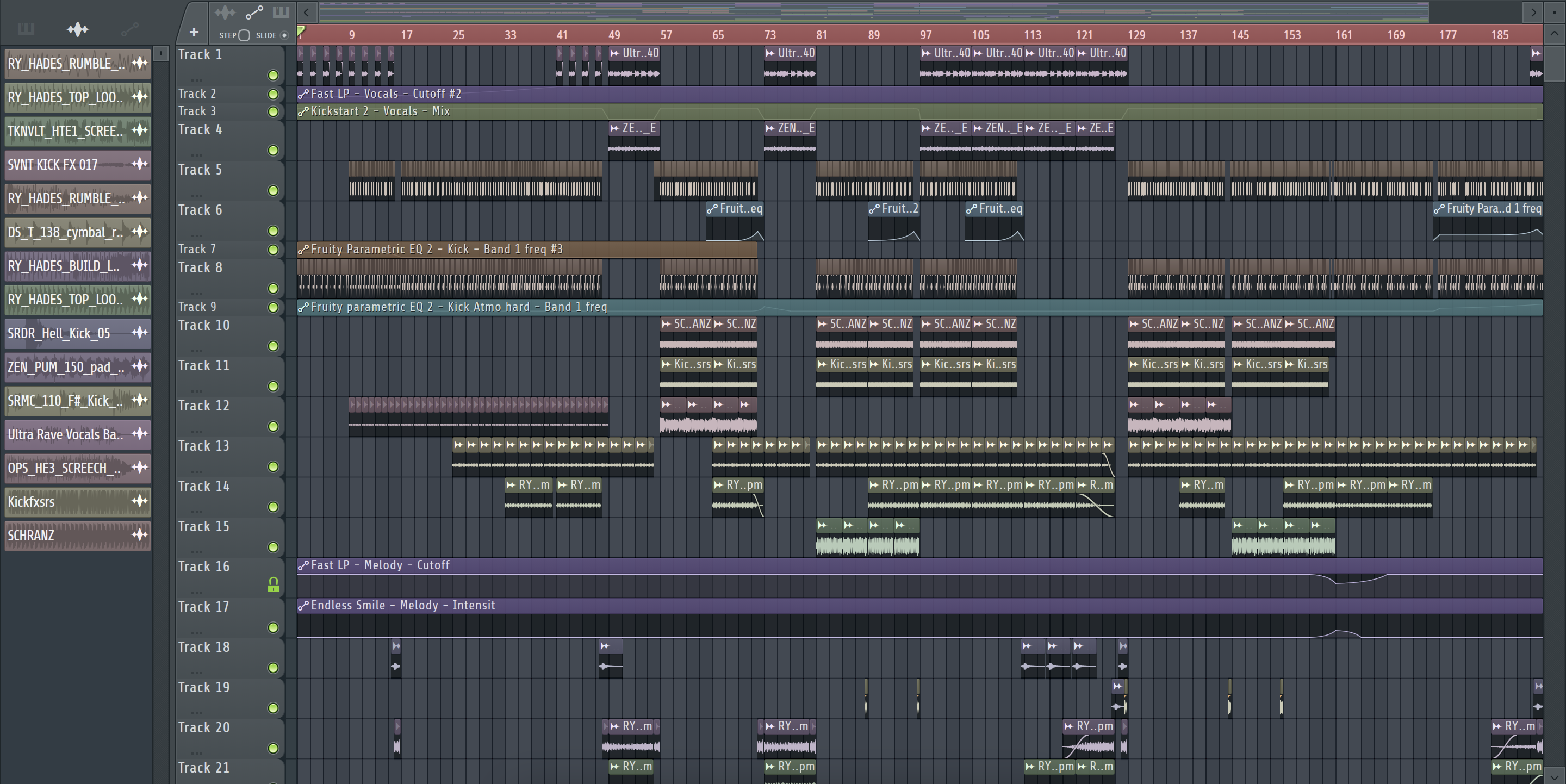This screenshot has height=784, width=1566.
Task: Select ZEN_PUM_150_pad clip in picker
Action: point(77,366)
